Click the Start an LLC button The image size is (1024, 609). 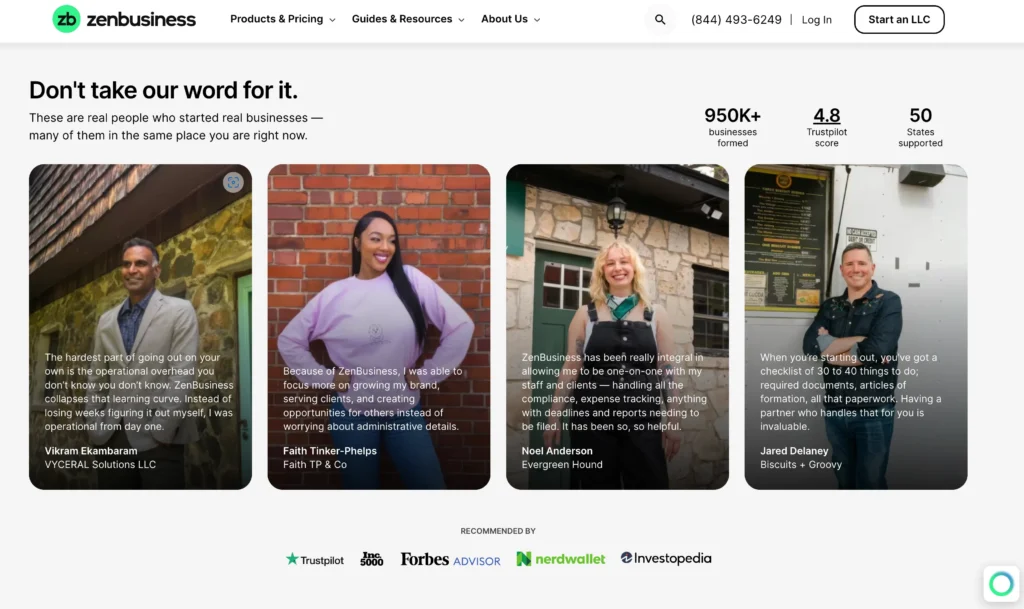(x=899, y=20)
